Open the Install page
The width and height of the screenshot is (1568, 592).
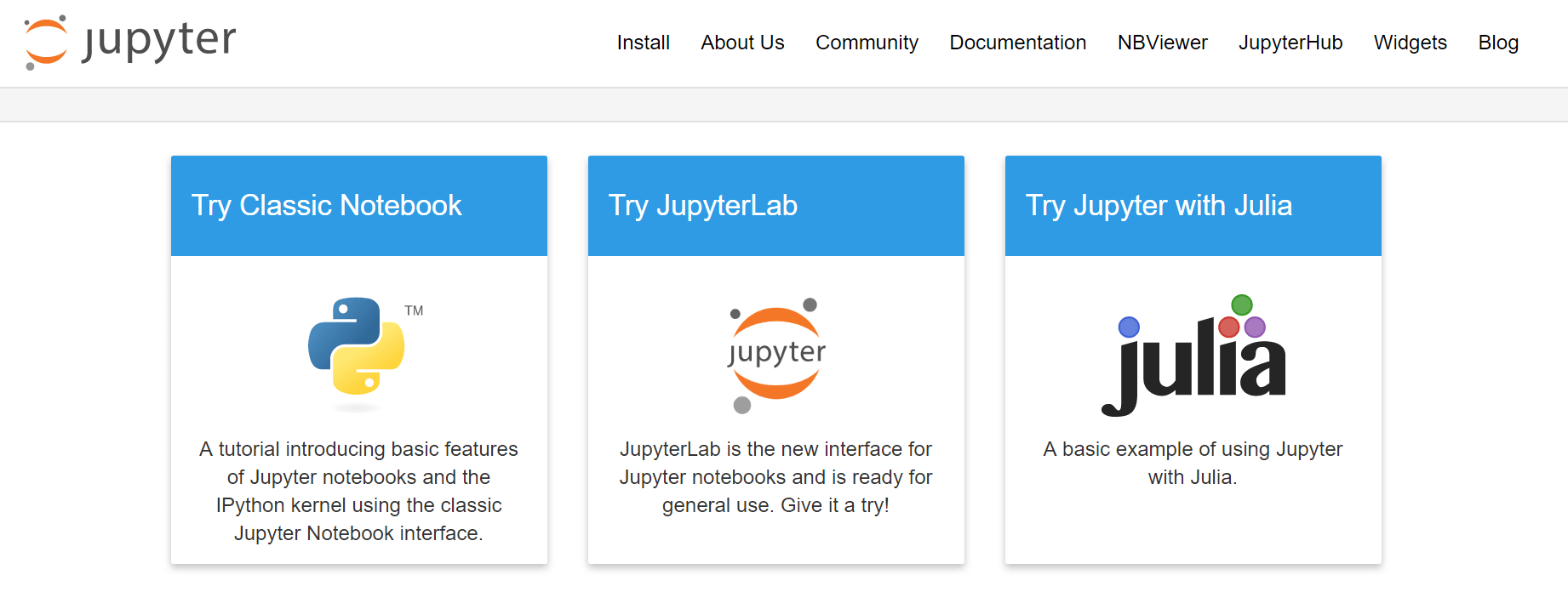pyautogui.click(x=644, y=43)
